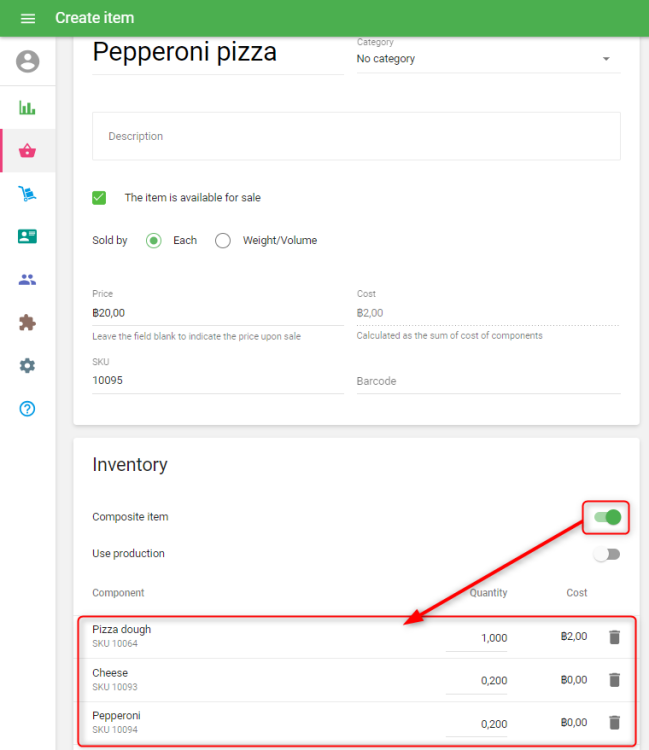649x750 pixels.
Task: Open the settings gear icon
Action: [x=27, y=366]
